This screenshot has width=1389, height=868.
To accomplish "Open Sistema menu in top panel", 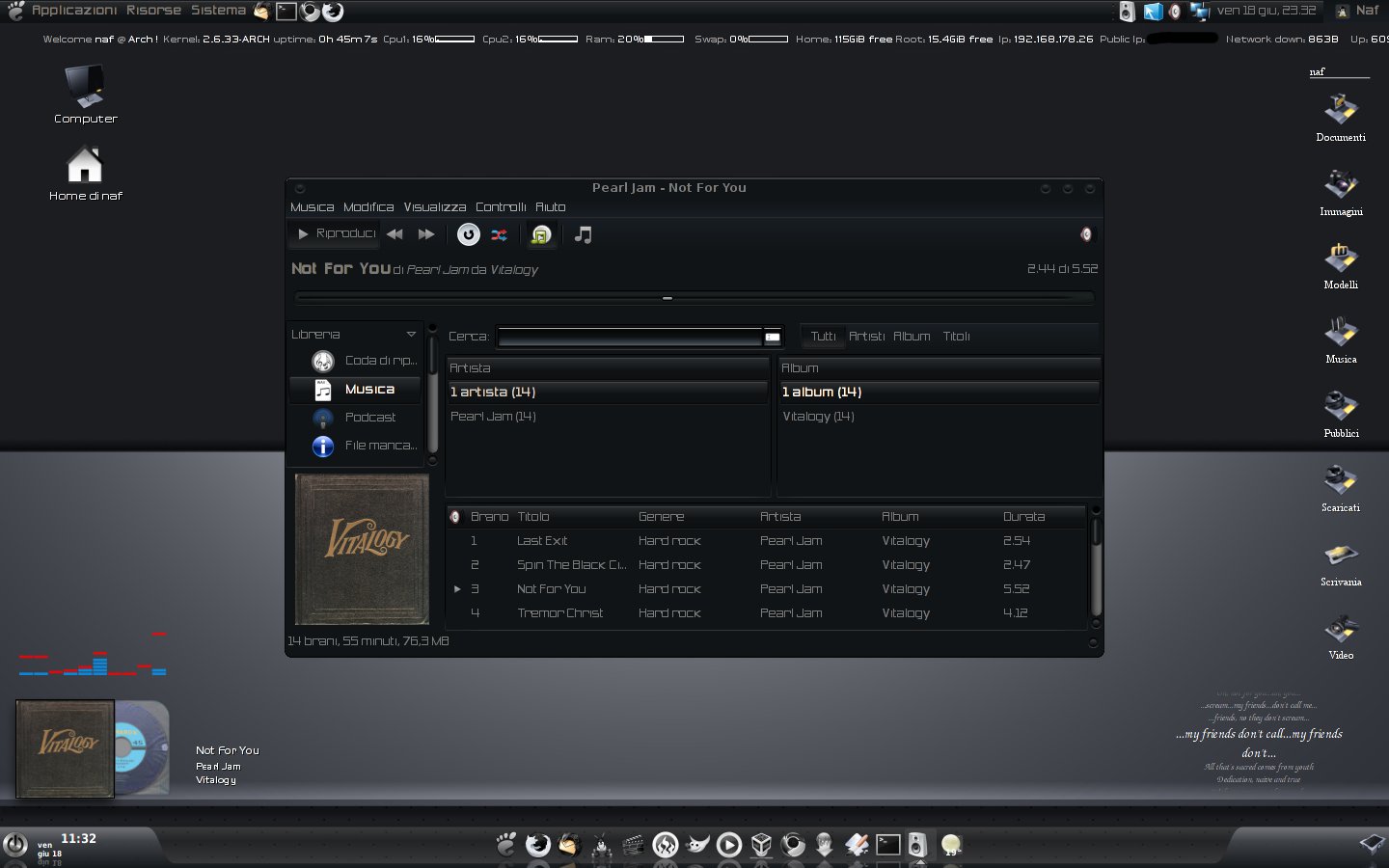I will [x=218, y=11].
